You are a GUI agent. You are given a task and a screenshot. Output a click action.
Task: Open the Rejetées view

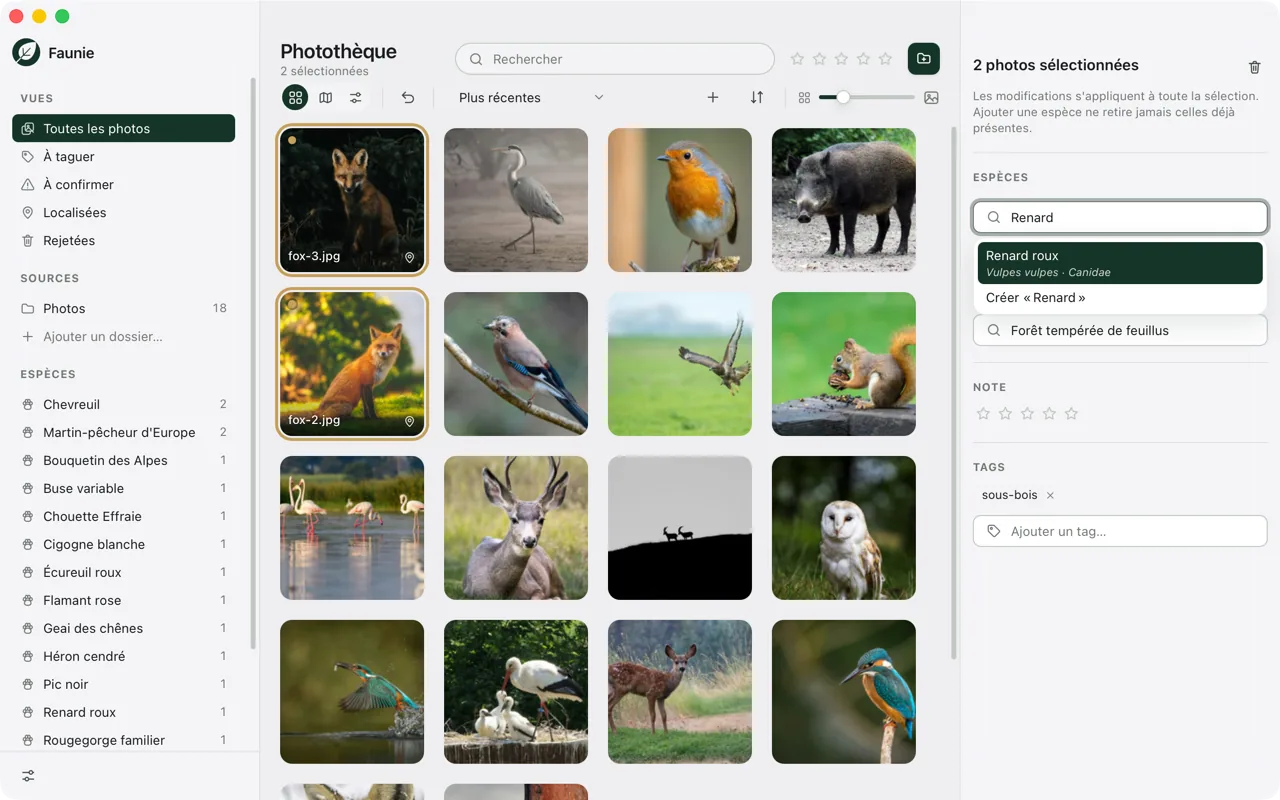124,241
